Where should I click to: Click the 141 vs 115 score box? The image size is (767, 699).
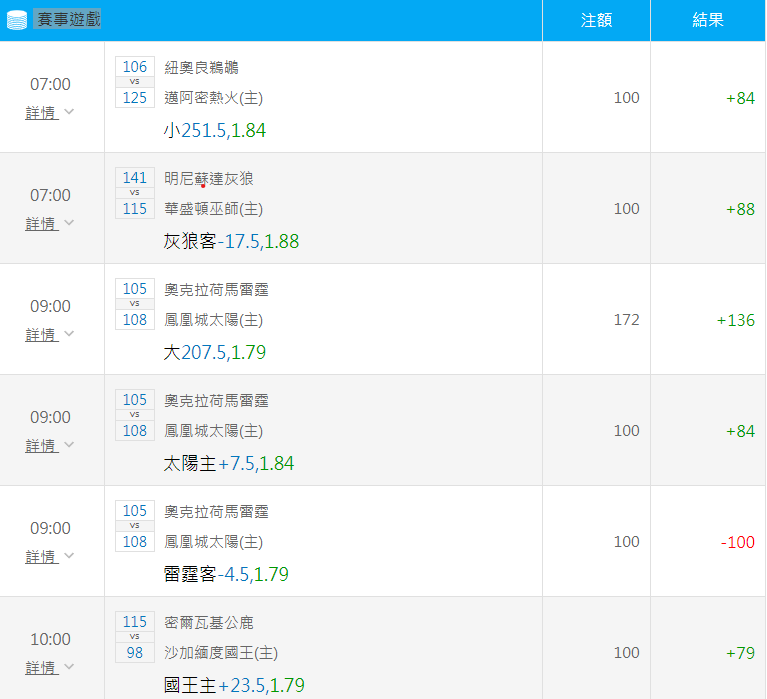click(x=135, y=193)
